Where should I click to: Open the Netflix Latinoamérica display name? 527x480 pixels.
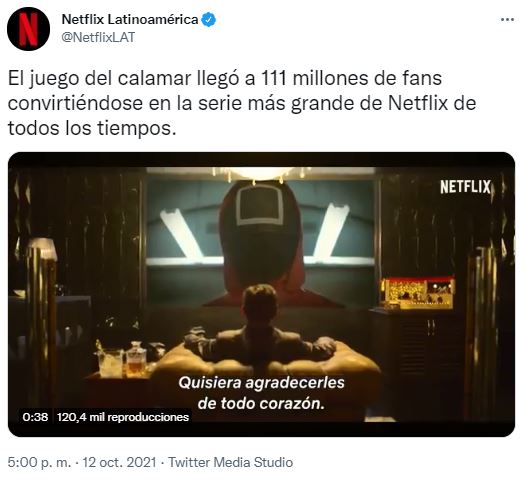point(130,19)
